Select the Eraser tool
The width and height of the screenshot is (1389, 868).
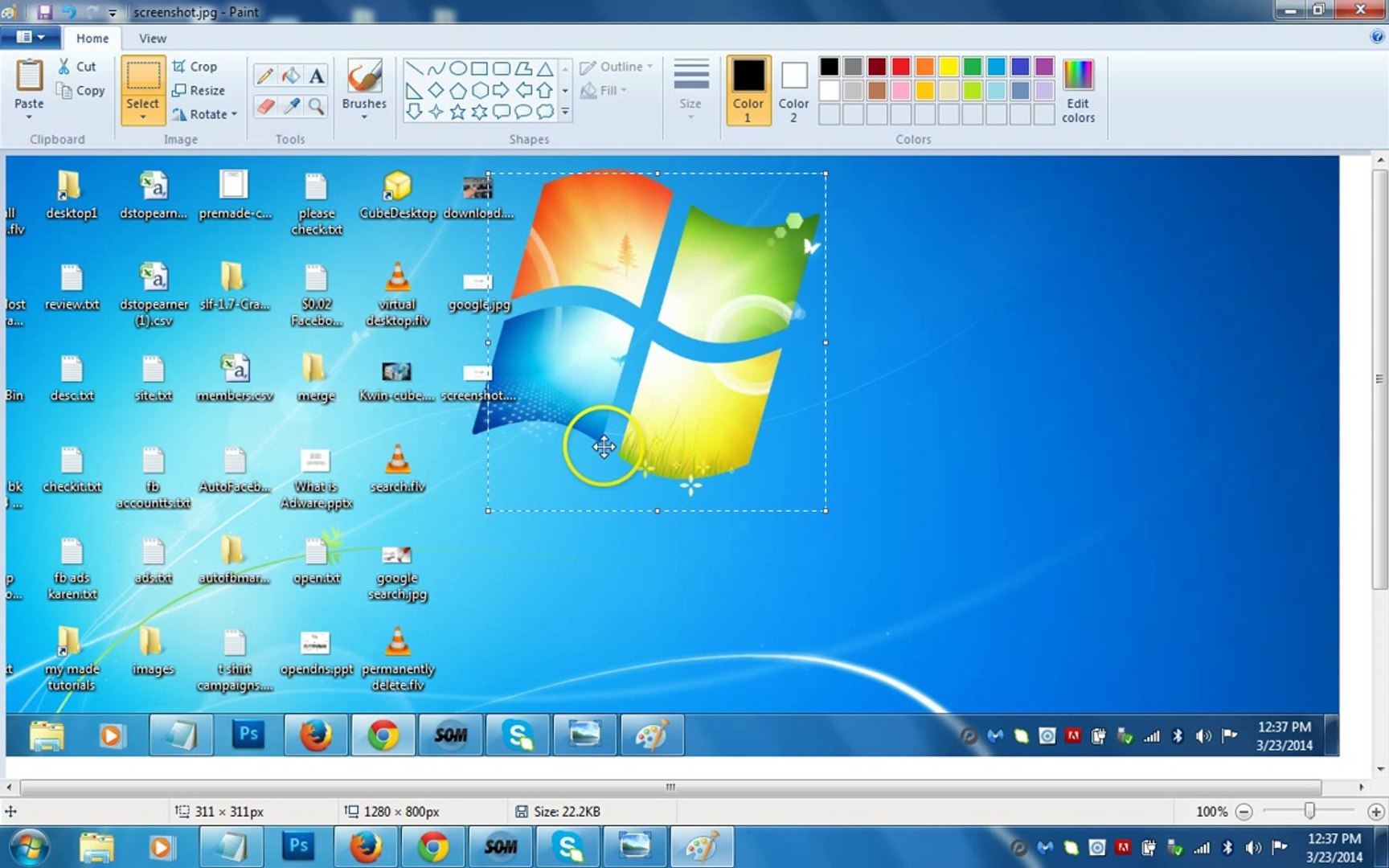[264, 106]
